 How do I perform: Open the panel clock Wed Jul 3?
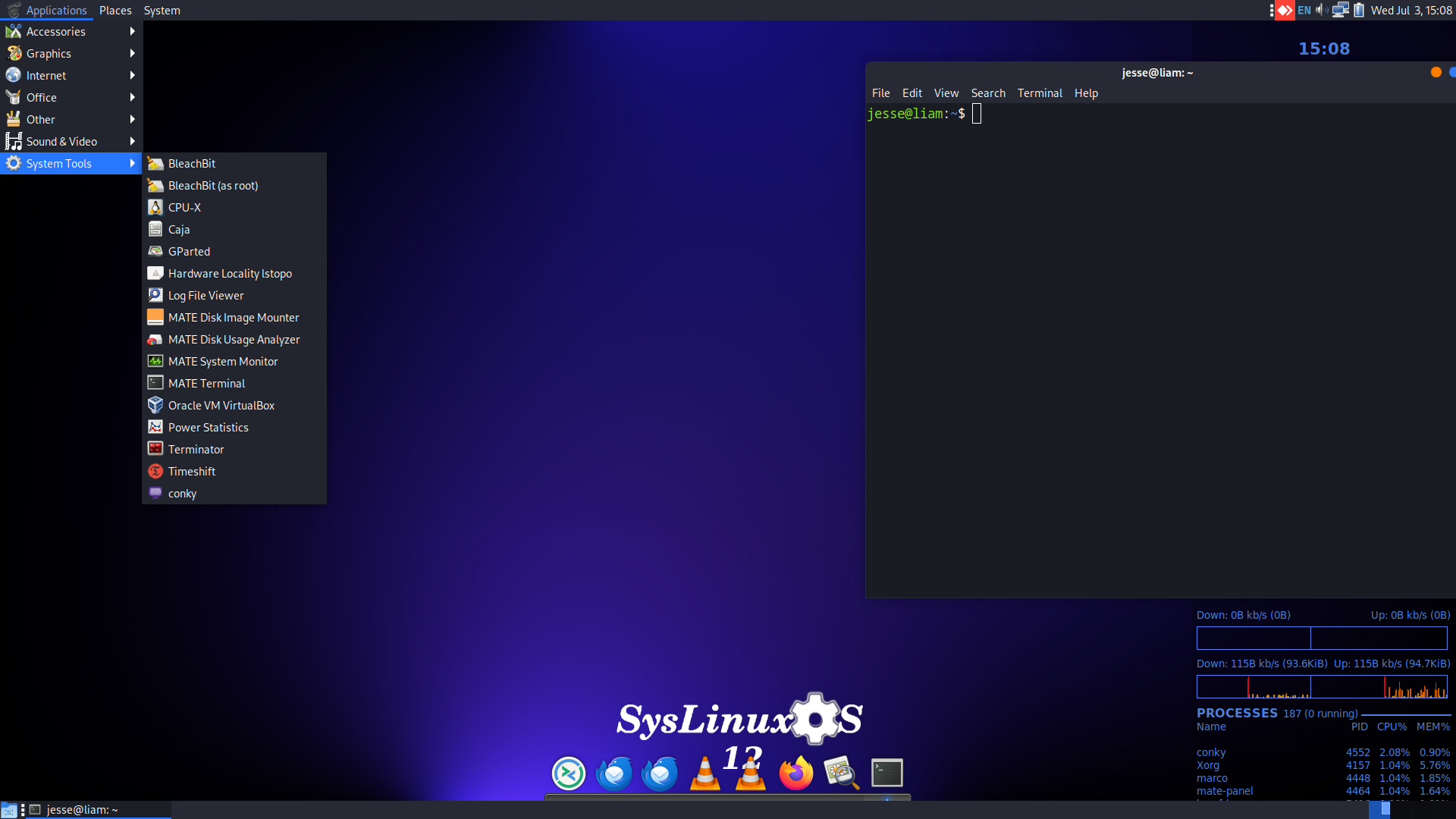1411,11
